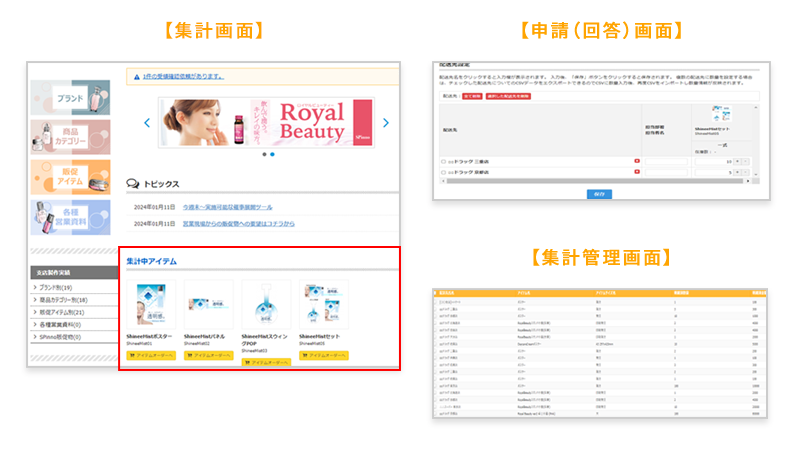
Task: Expand ブランド別(19) in the sidebar list
Action: coord(60,288)
